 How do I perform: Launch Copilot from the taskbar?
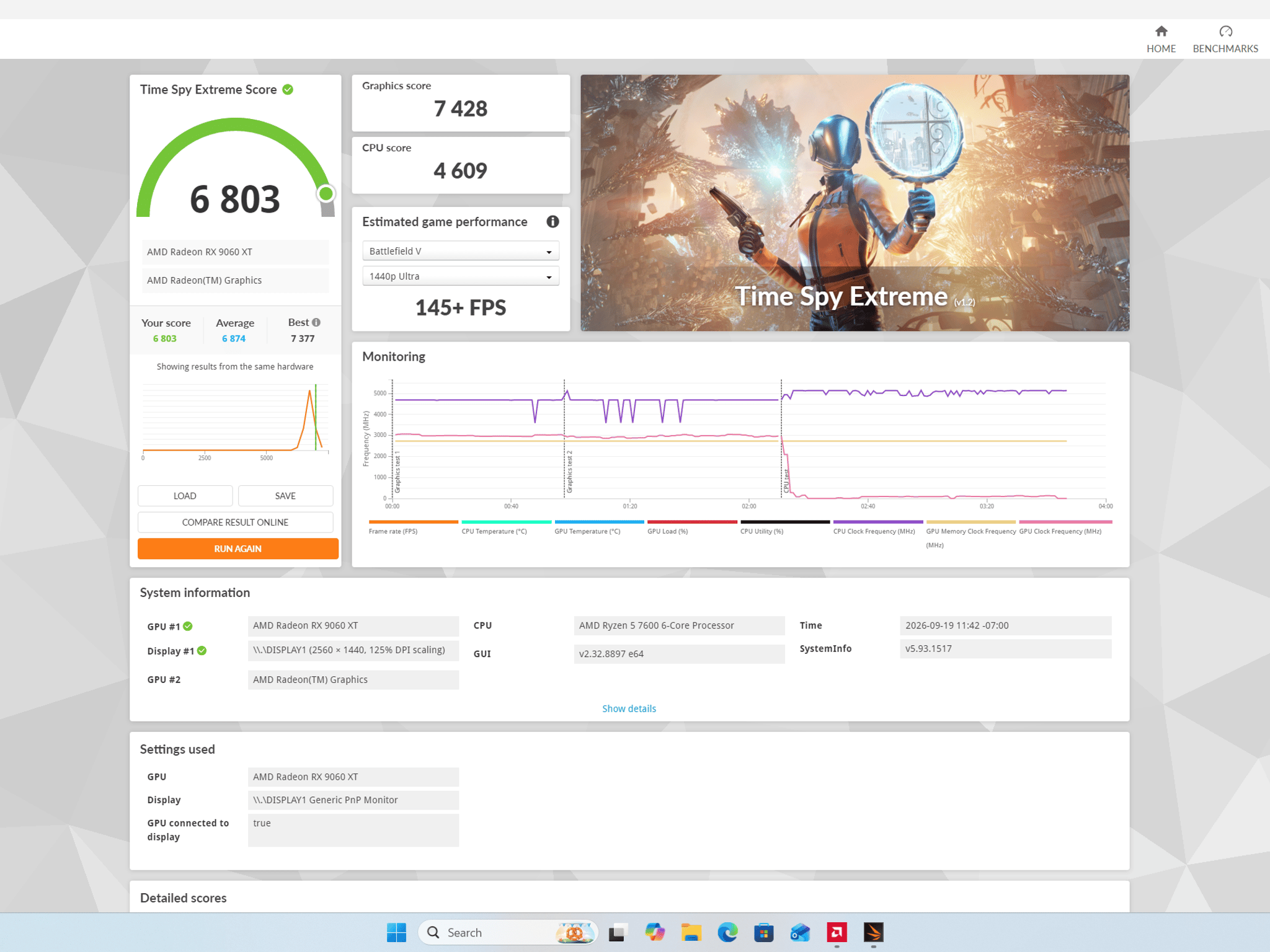655,932
